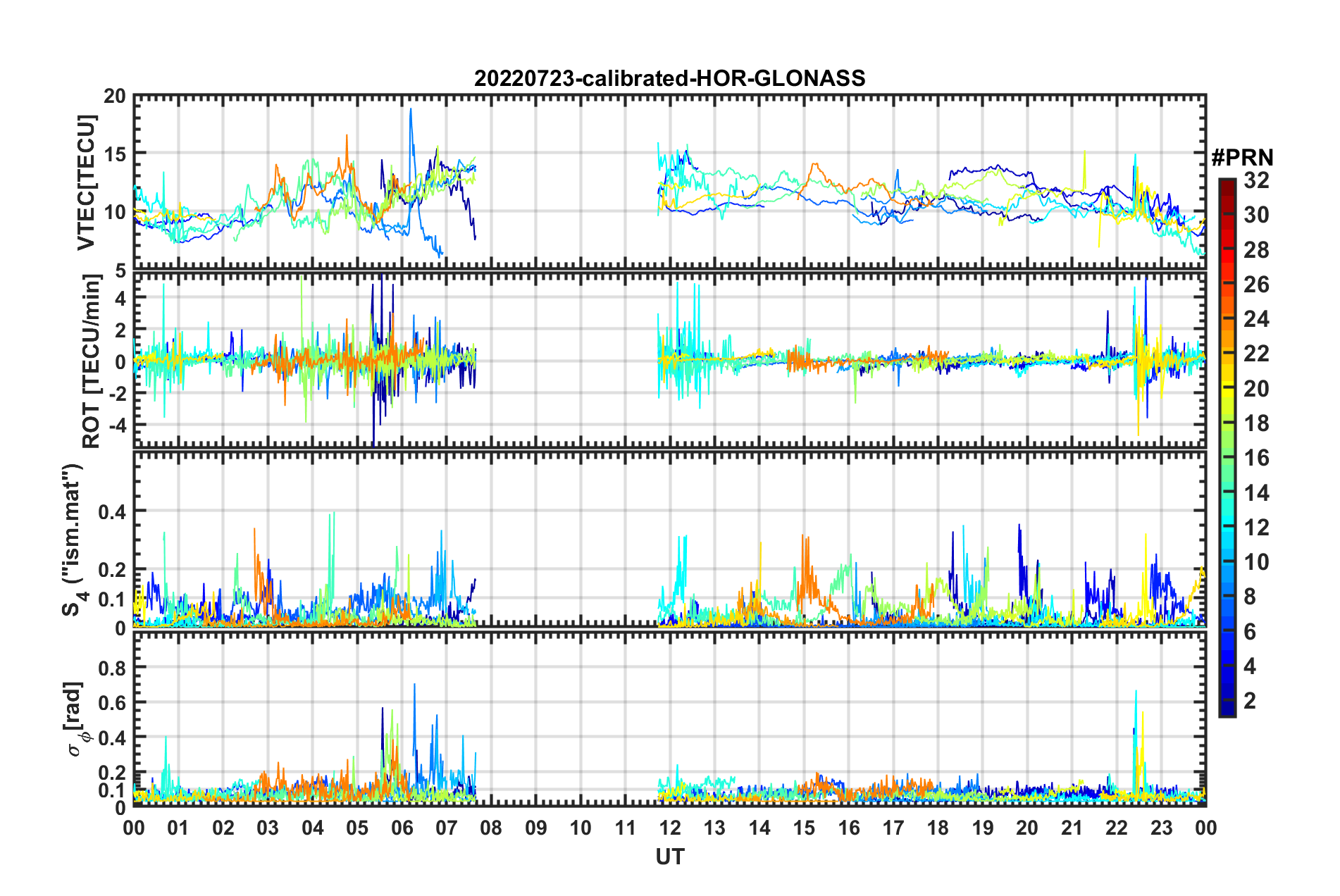Click the #PRN colorbar title
Viewport: 1340px width, 896px height.
point(1242,158)
